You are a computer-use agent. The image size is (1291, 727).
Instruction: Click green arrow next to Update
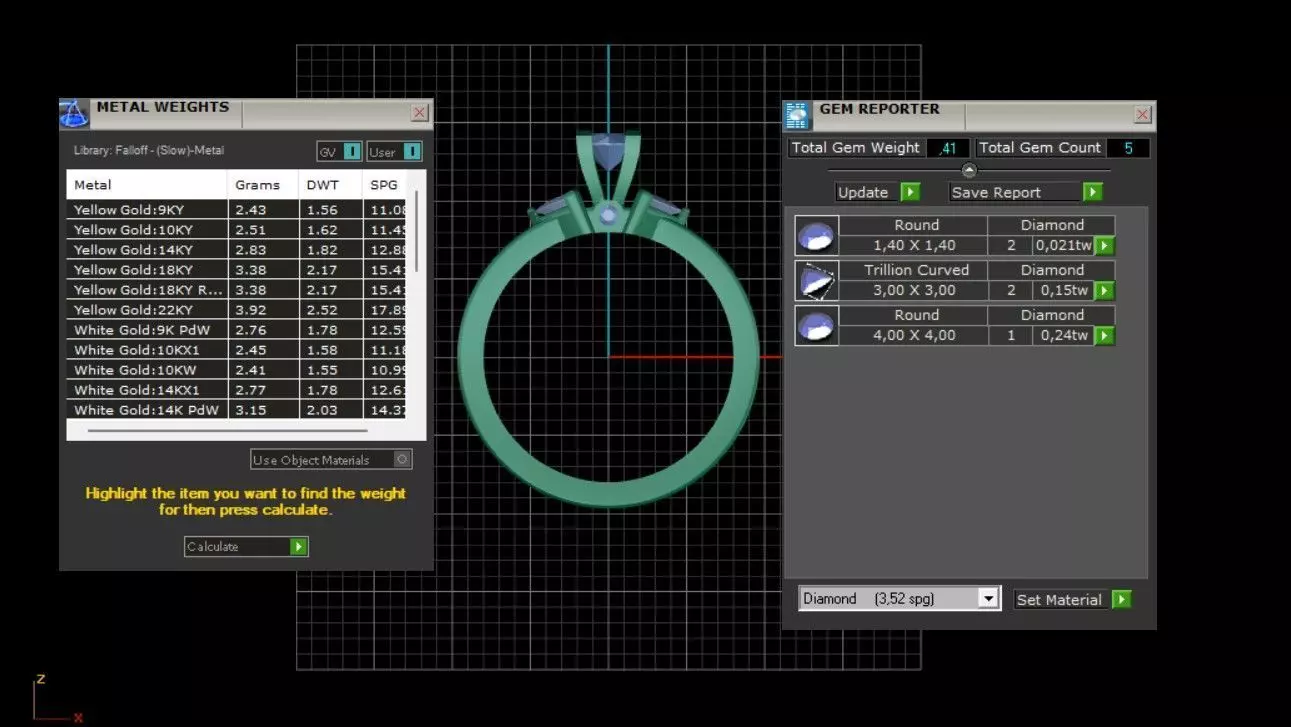(x=909, y=192)
